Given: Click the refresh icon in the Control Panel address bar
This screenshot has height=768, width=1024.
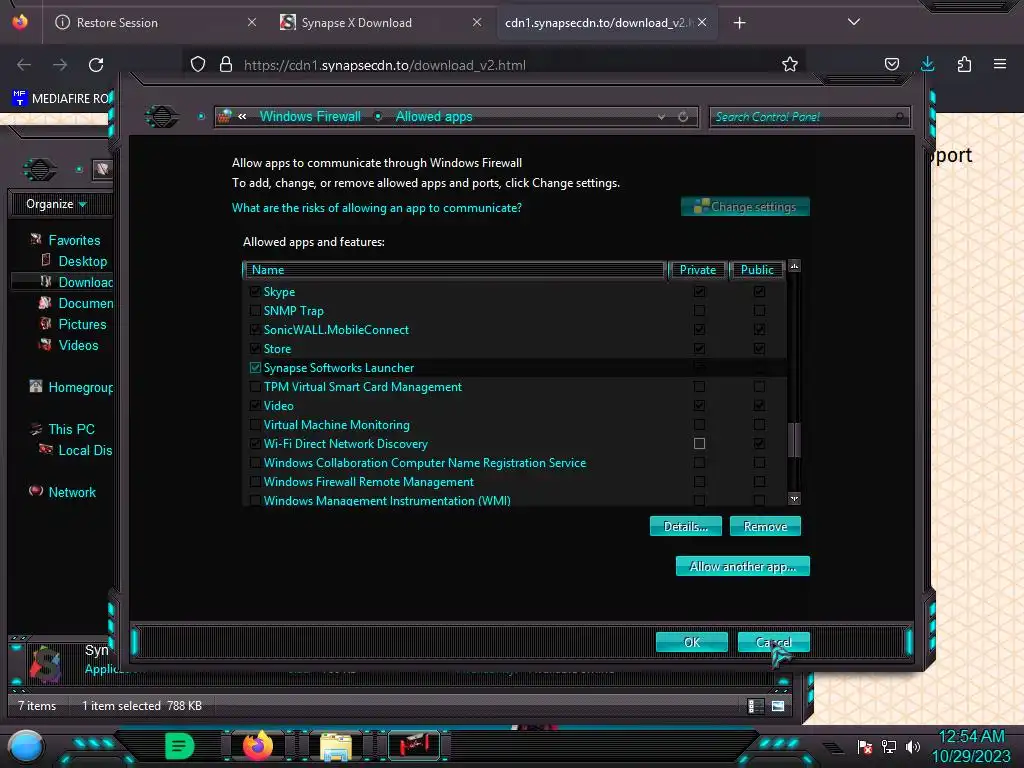Looking at the screenshot, I should tap(683, 117).
